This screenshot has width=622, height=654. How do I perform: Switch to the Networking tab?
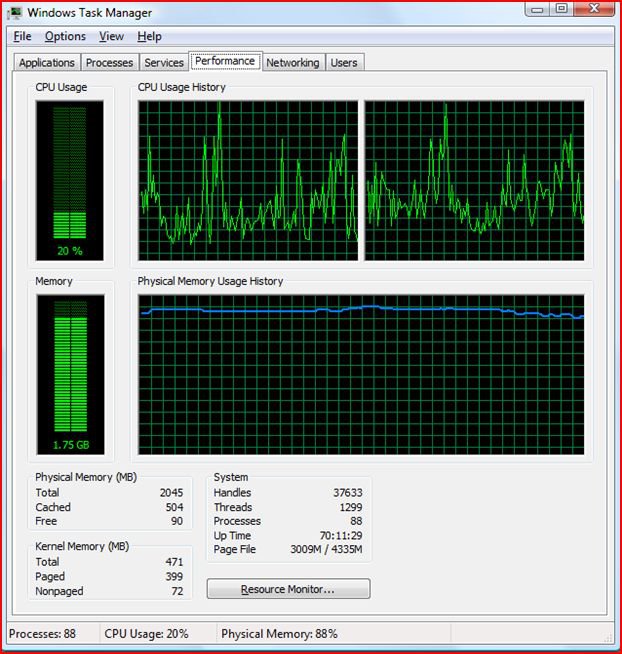[x=293, y=63]
